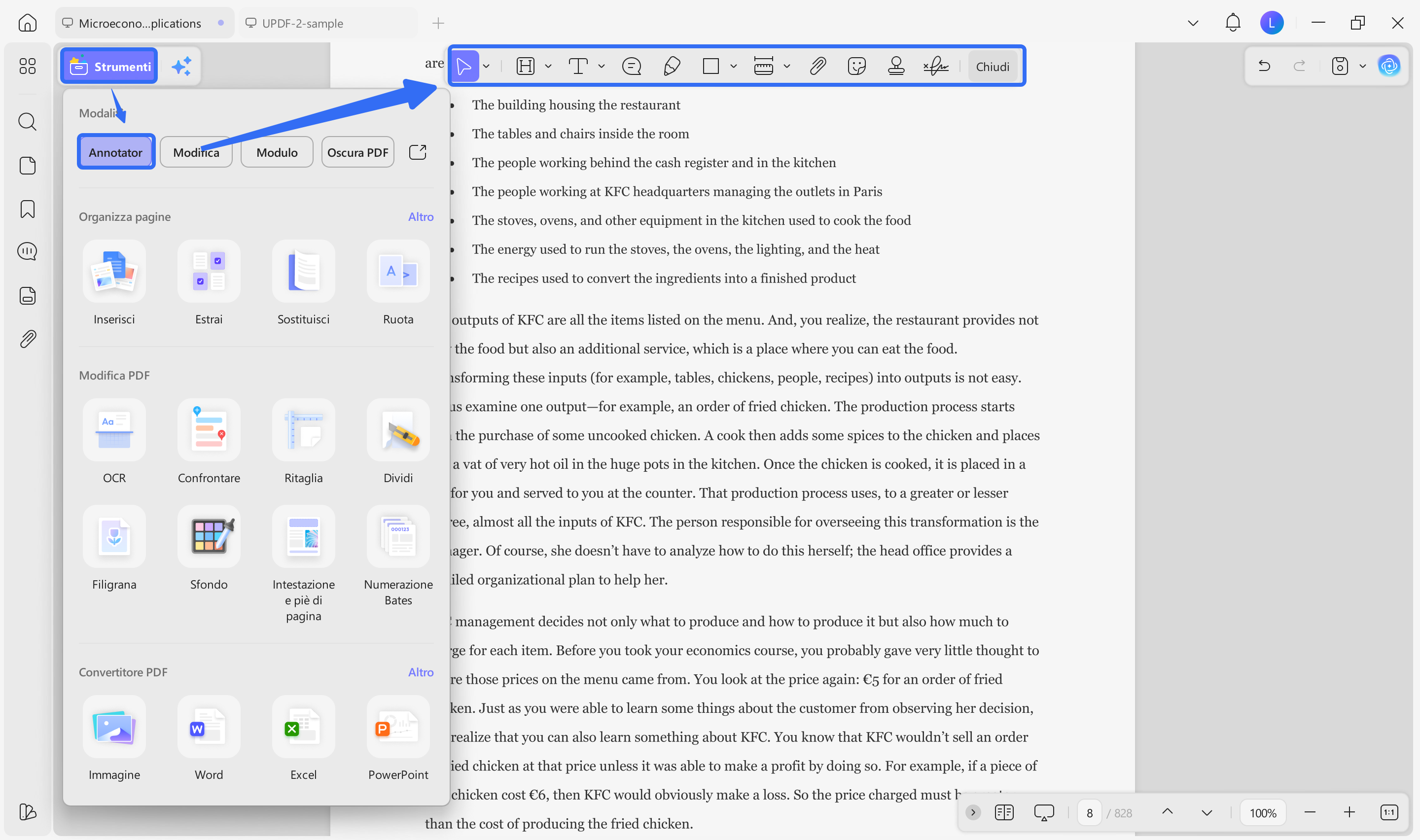The height and width of the screenshot is (840, 1420).
Task: Select the cursor selection tool
Action: 464,66
